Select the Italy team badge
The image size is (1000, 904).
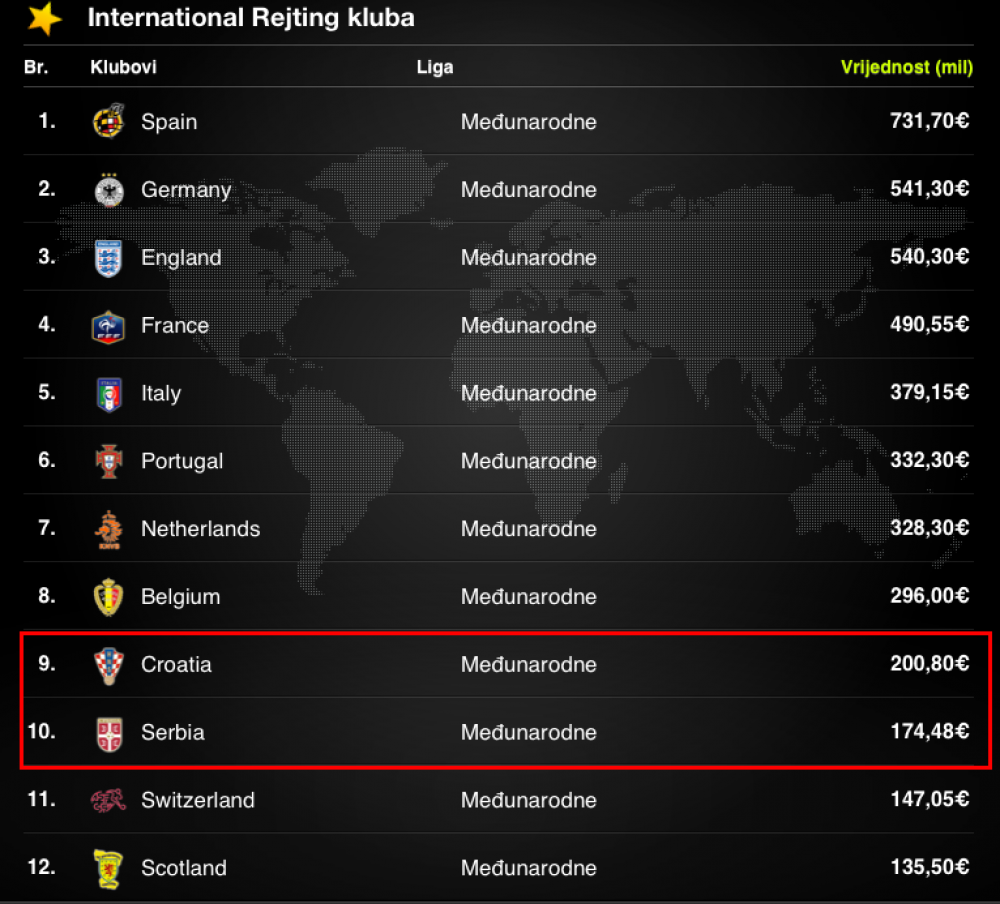(109, 394)
